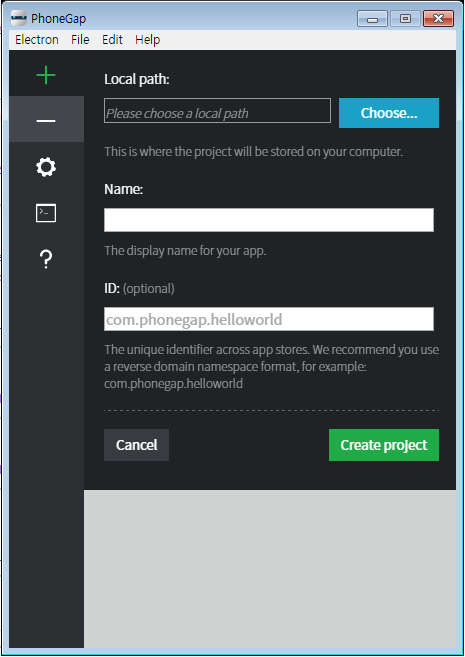Maximize the PhoneGap window

pos(405,19)
